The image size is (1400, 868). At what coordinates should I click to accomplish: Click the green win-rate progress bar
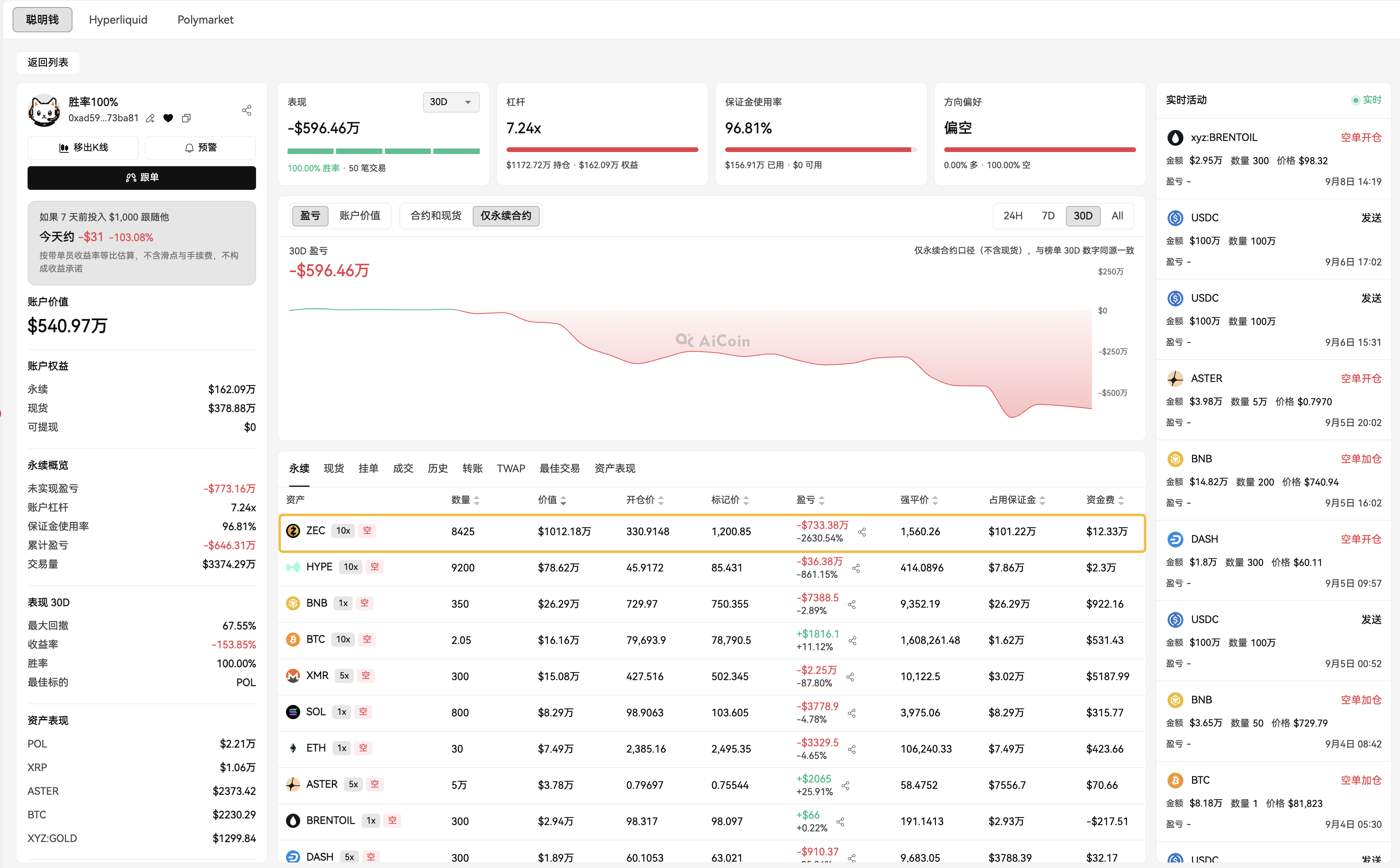point(384,152)
